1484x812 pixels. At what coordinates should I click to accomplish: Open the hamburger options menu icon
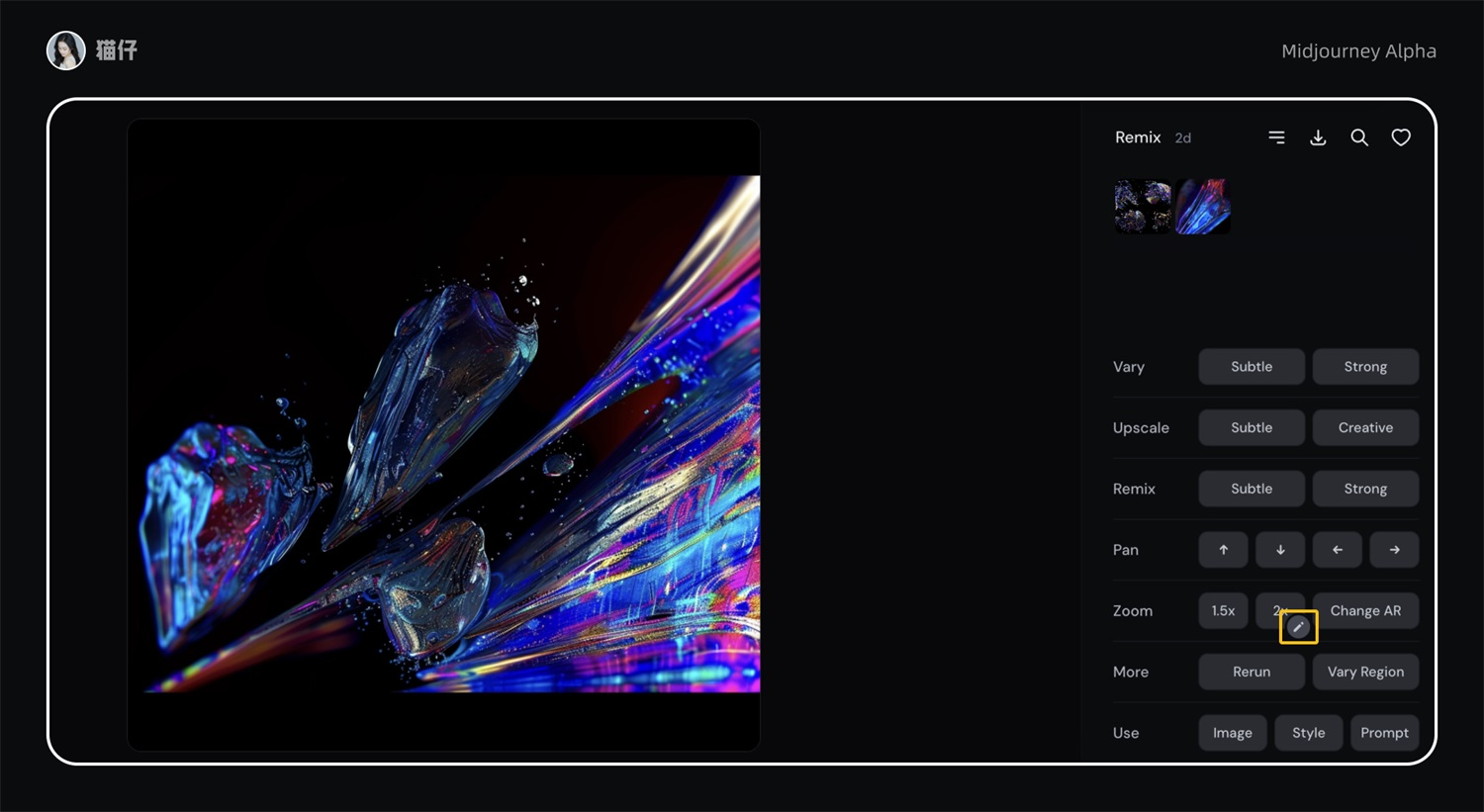[1277, 137]
